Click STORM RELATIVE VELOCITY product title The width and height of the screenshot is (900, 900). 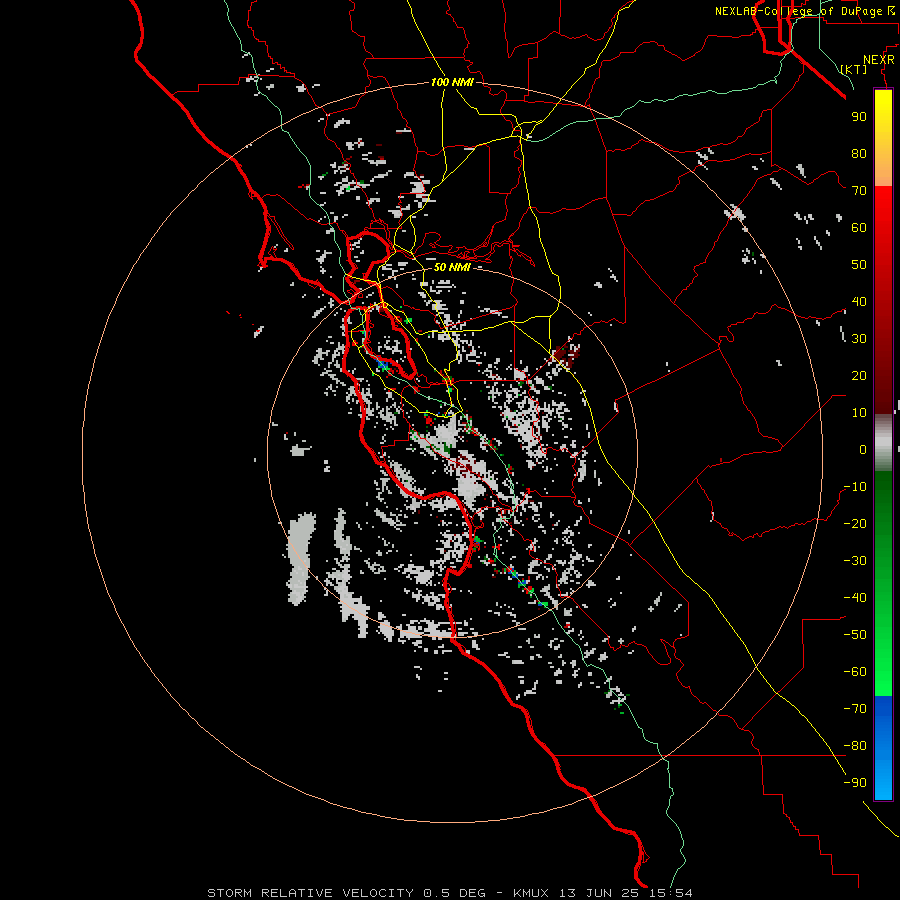tap(310, 893)
